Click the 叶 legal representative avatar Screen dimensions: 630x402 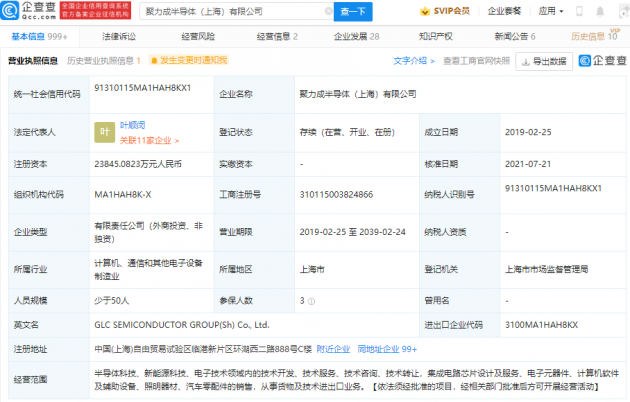[x=102, y=131]
